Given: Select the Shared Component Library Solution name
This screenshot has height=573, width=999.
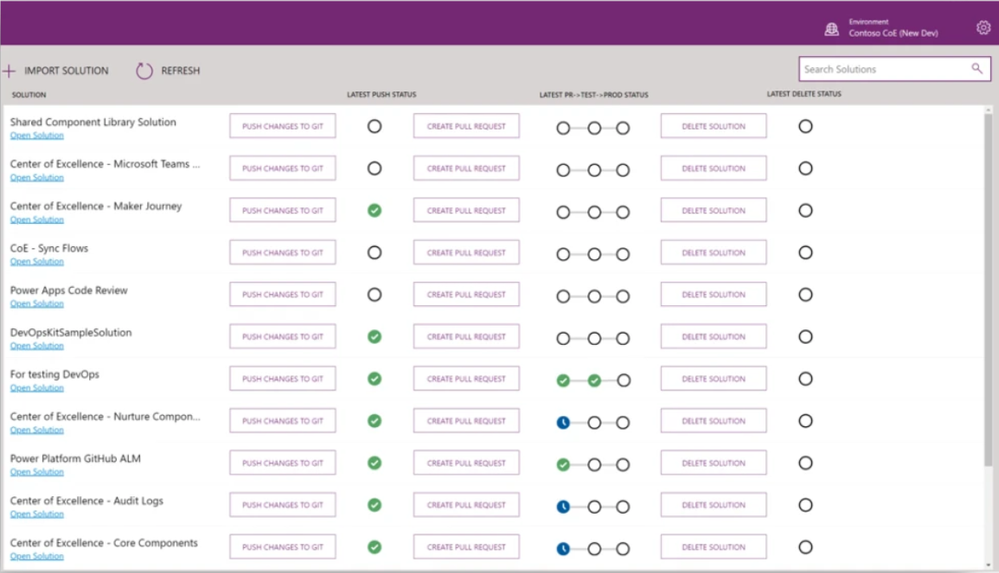Looking at the screenshot, I should click(x=93, y=122).
